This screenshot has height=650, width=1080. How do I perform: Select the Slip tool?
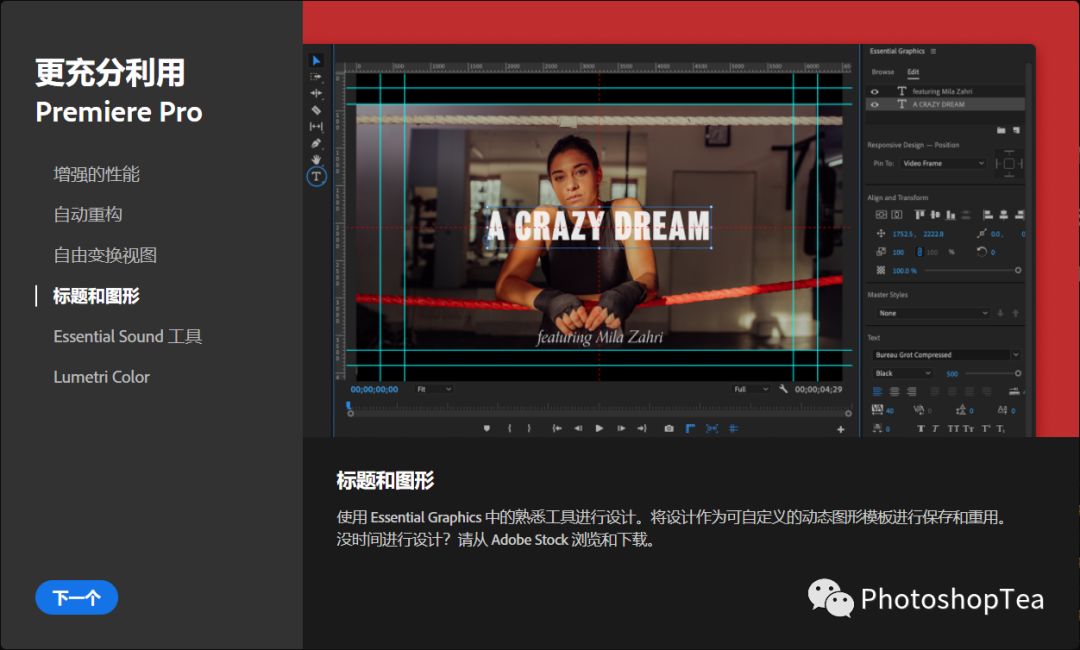[316, 127]
